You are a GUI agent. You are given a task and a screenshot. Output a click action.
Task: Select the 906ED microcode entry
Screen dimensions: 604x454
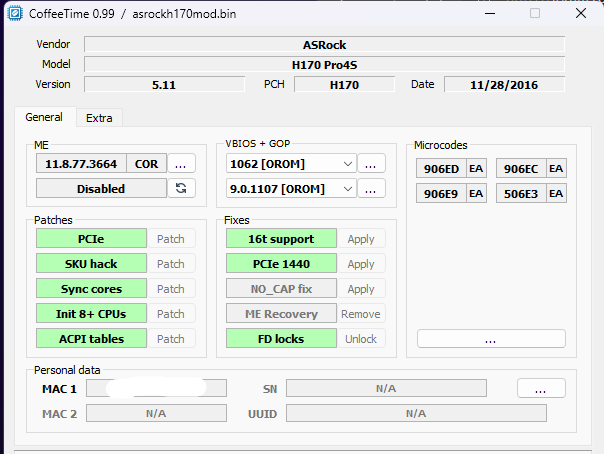pos(441,168)
